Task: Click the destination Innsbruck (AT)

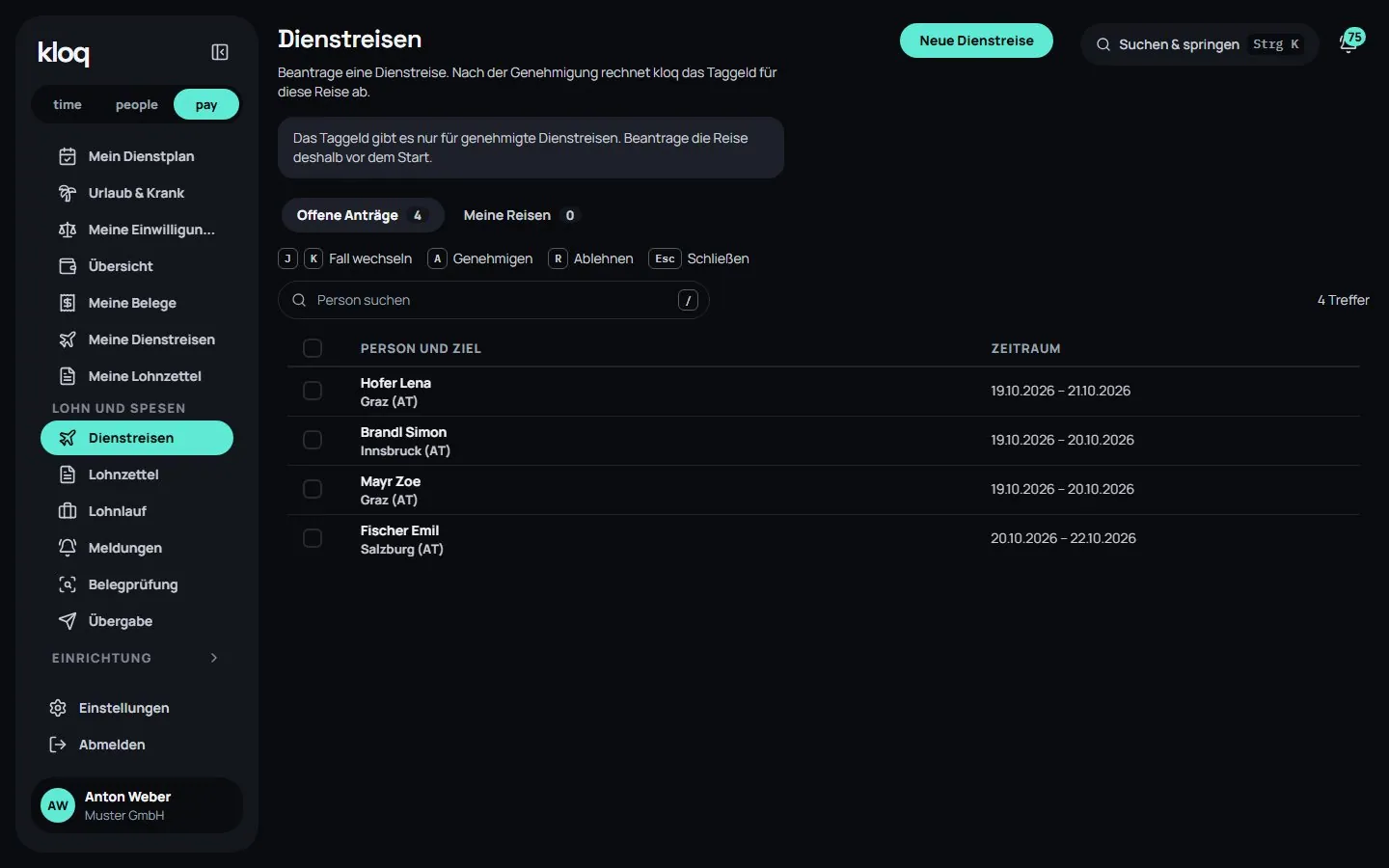Action: pyautogui.click(x=405, y=450)
